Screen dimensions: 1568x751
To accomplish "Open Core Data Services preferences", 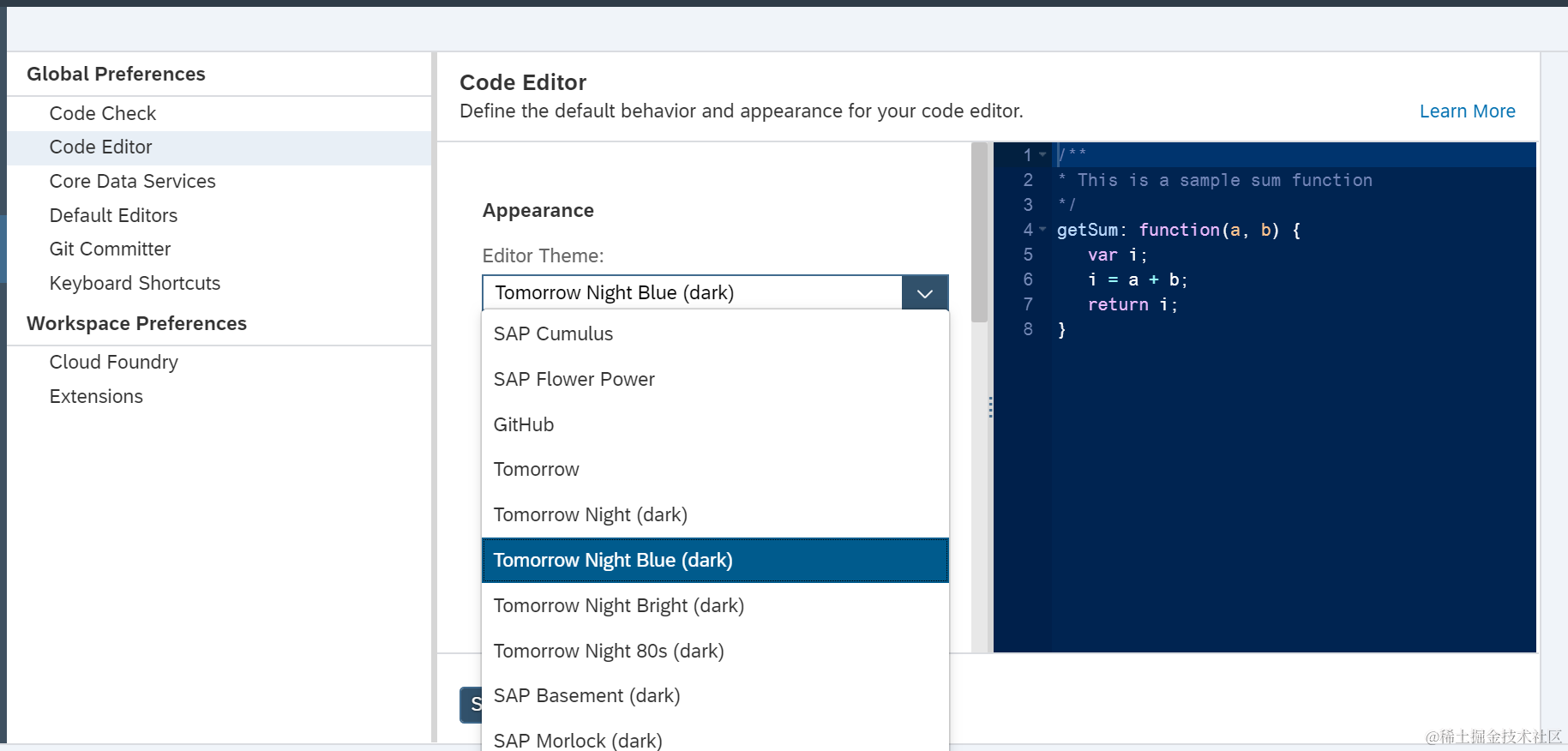I will [x=132, y=181].
